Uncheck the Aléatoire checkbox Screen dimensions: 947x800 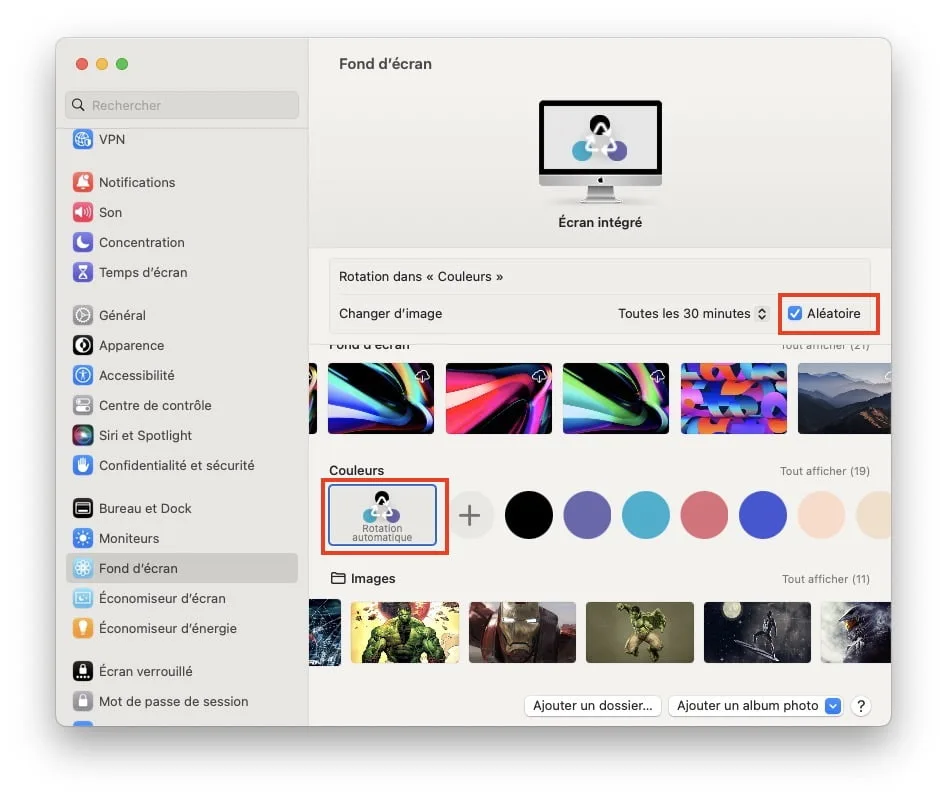pos(795,313)
